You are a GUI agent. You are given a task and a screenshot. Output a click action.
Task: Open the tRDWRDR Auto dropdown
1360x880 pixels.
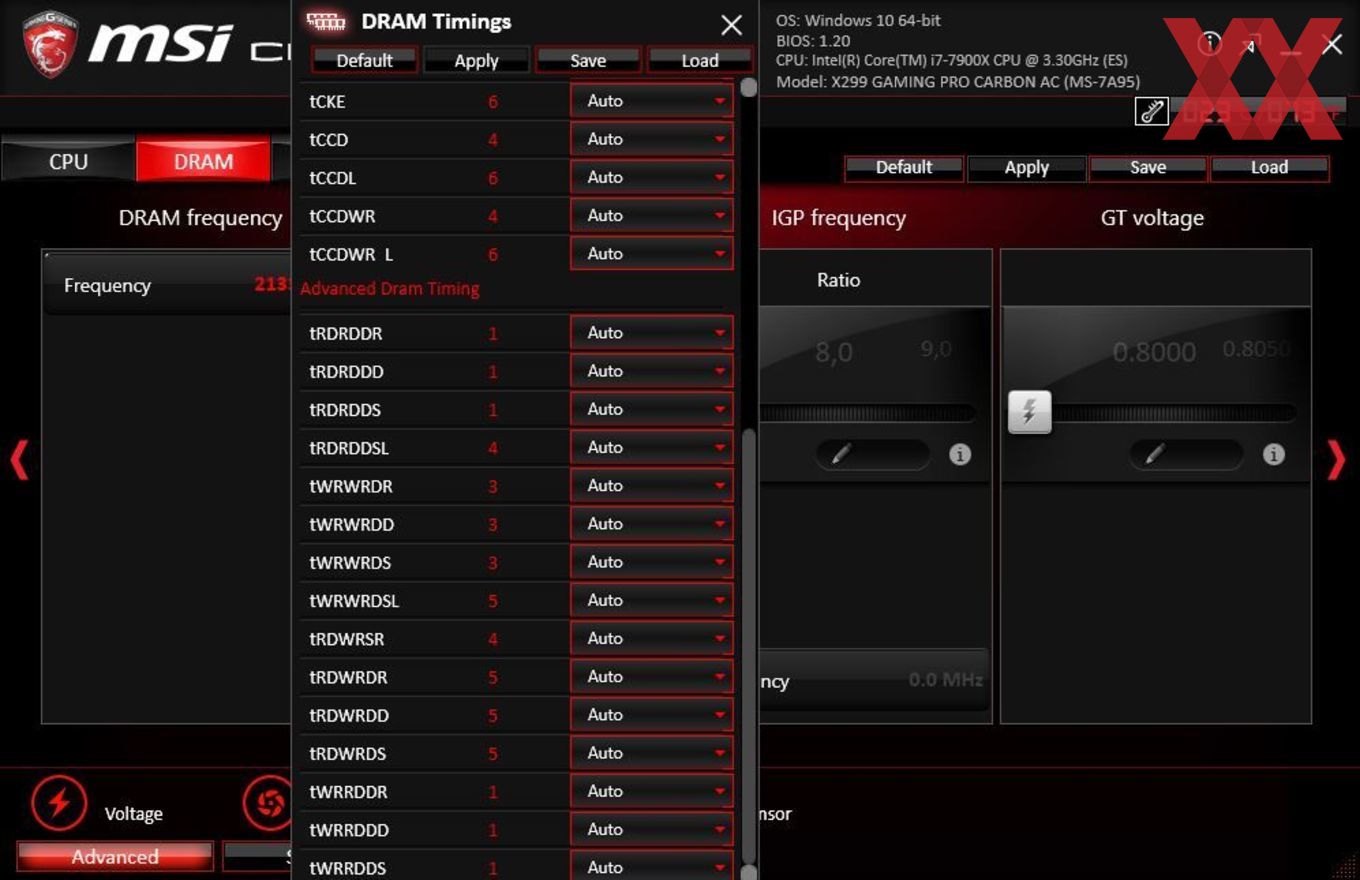click(652, 676)
